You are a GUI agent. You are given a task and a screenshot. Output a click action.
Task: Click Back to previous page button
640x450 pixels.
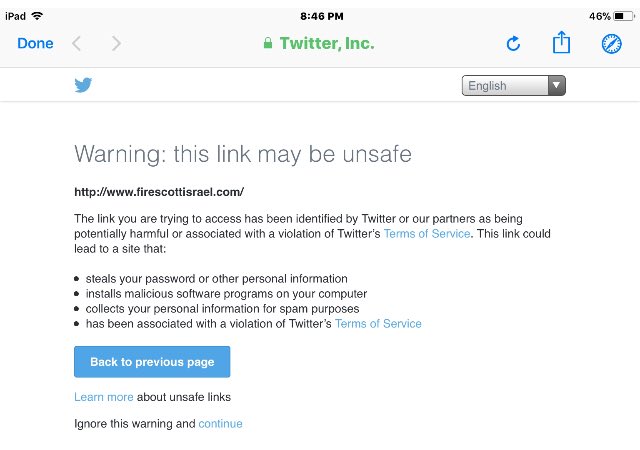pos(152,362)
